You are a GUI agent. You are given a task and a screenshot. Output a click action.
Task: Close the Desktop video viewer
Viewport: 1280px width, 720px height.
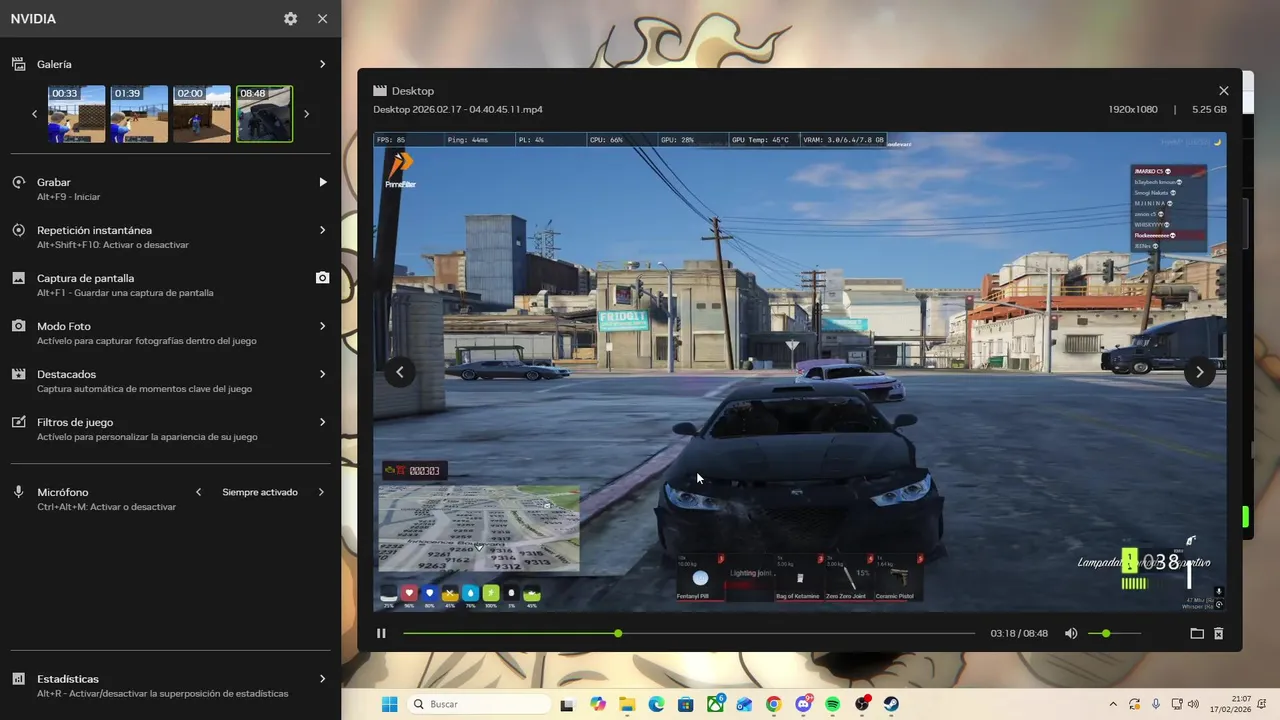tap(1223, 91)
